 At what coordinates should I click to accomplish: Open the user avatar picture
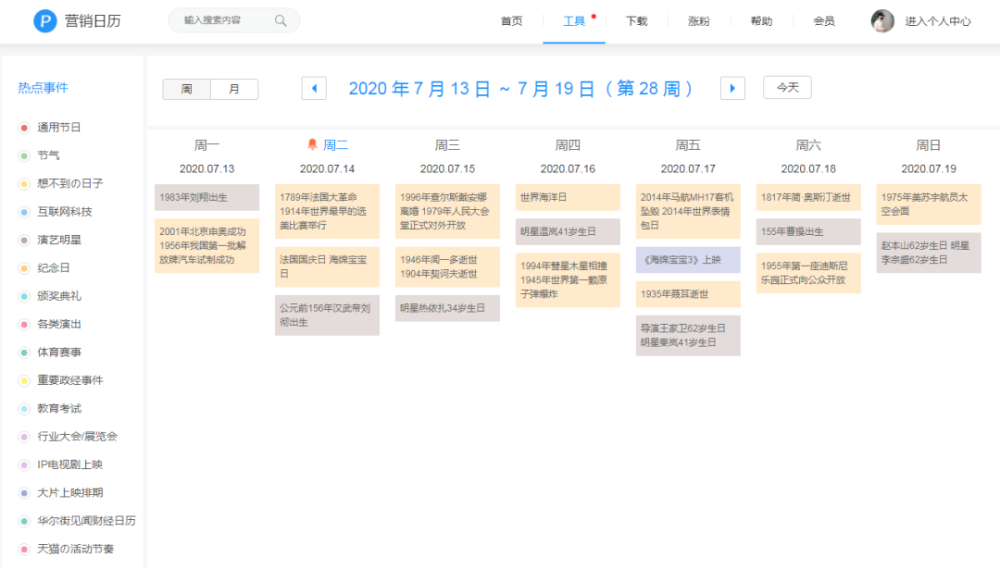point(882,21)
